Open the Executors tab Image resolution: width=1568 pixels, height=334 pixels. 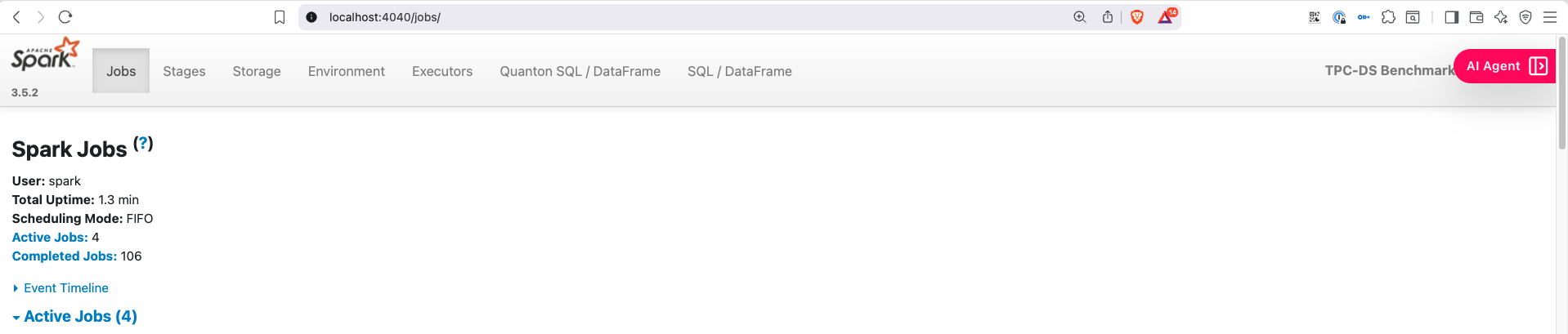[x=442, y=71]
